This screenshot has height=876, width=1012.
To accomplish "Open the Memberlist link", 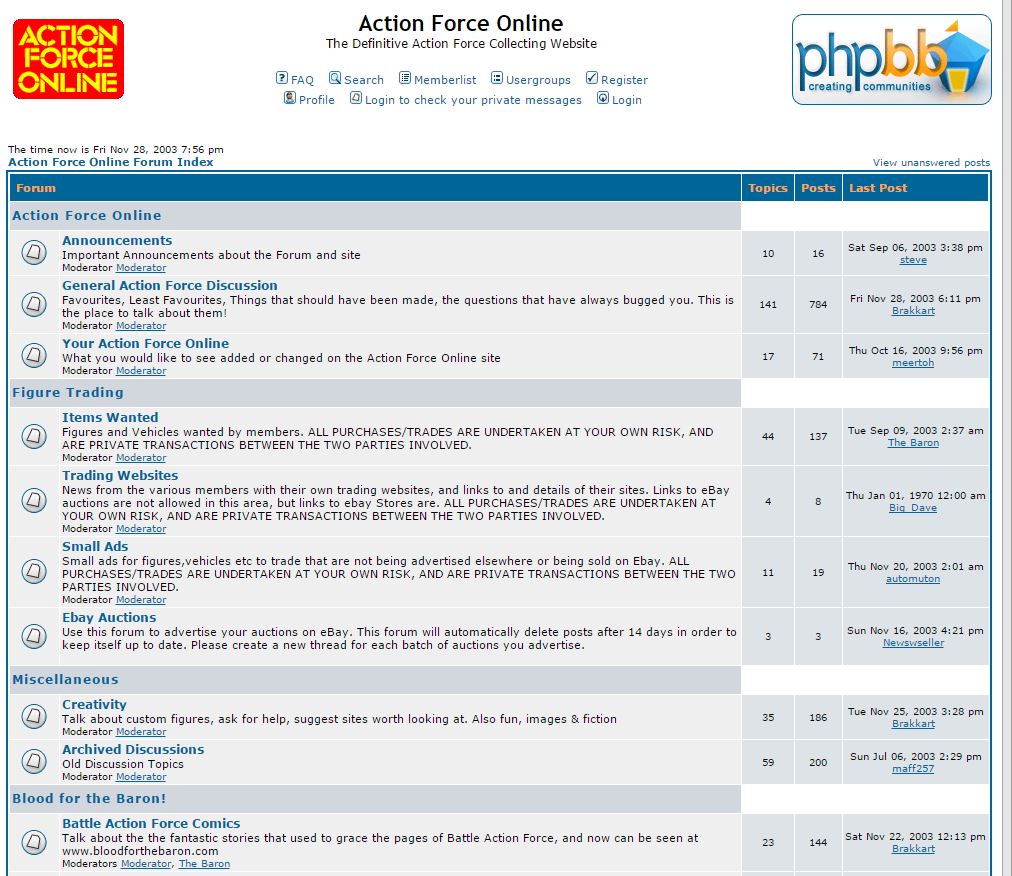I will click(x=445, y=80).
